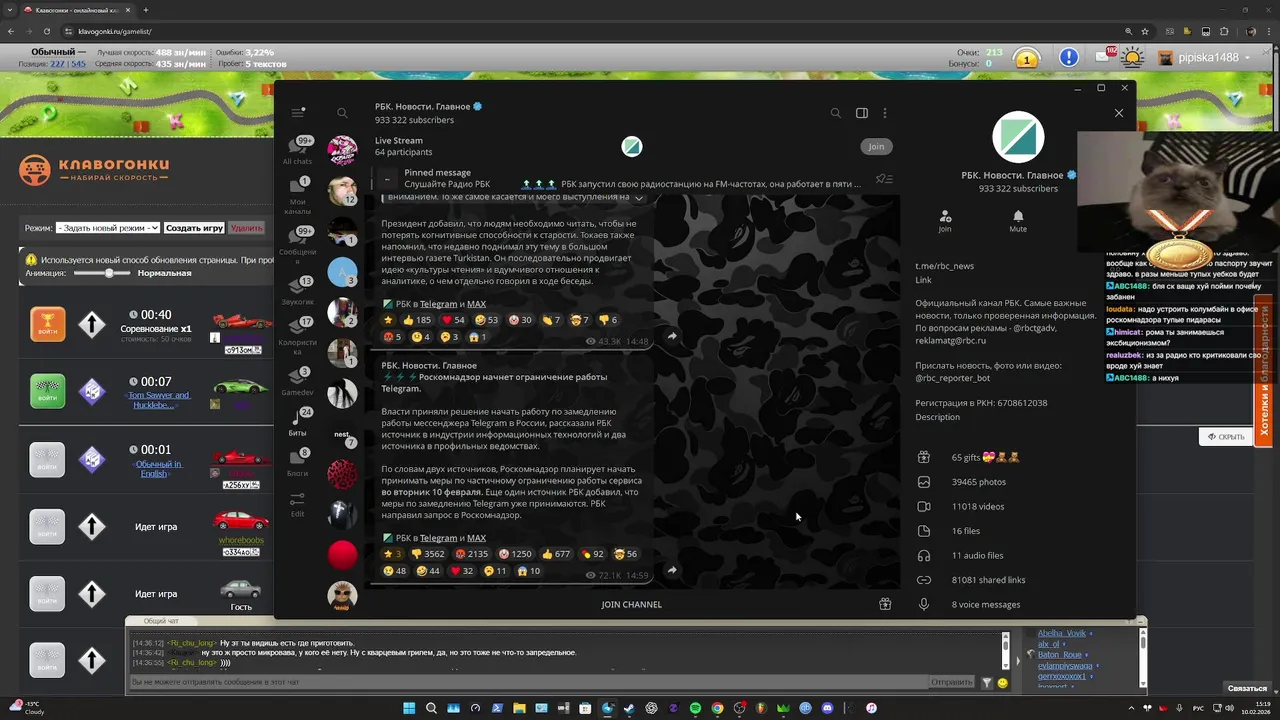Expand the collapsed quote chevron
This screenshot has width=1280, height=720.
pyautogui.click(x=639, y=198)
